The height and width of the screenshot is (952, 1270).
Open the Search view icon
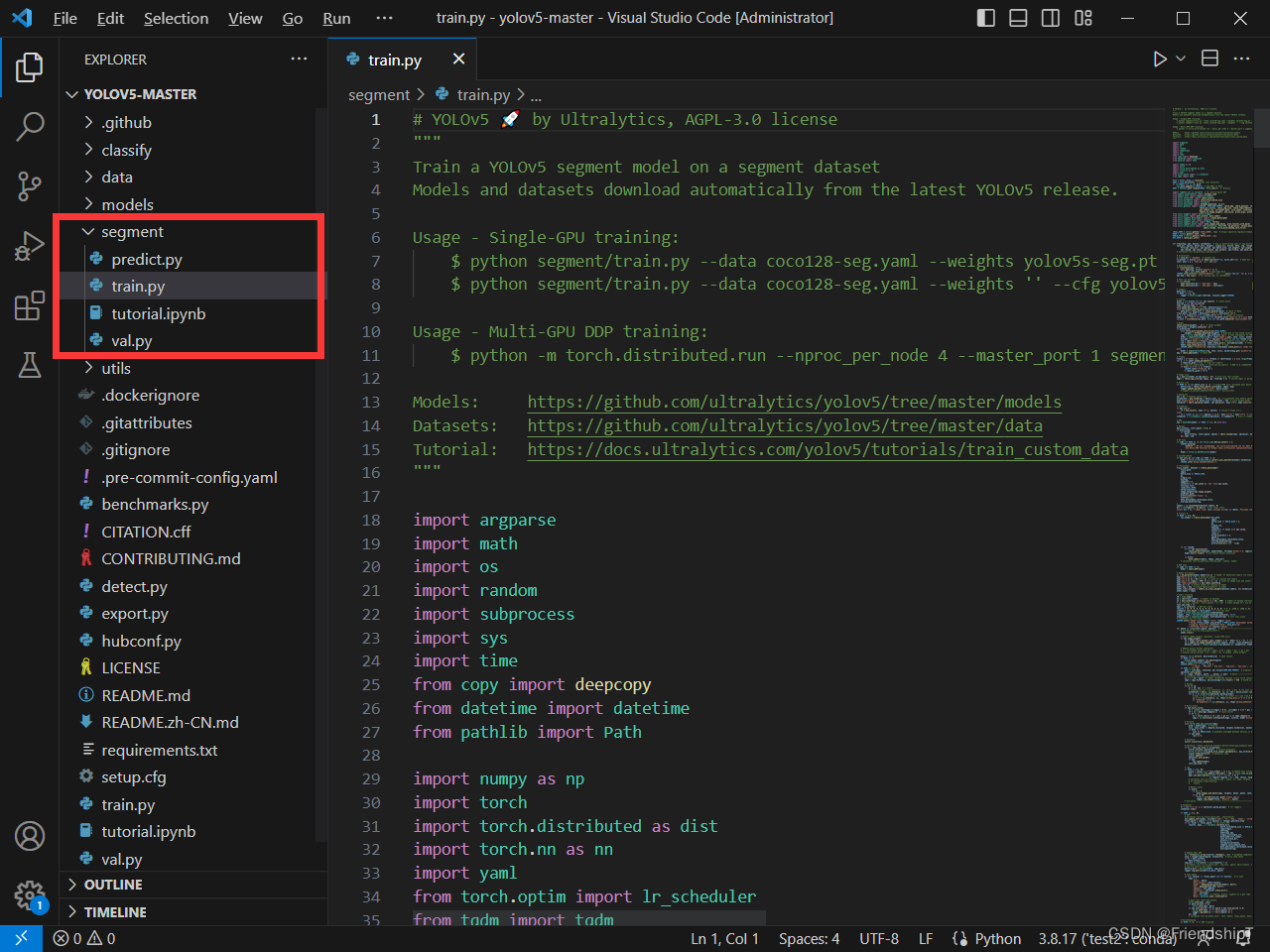(30, 126)
